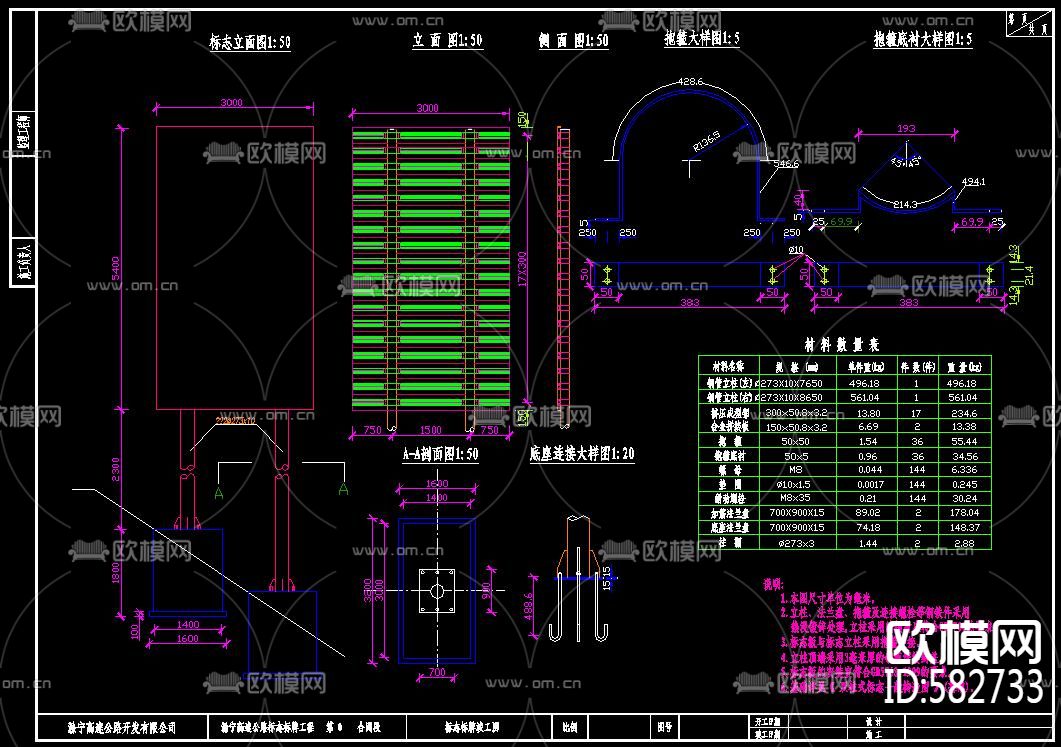
Task: Click spec cell 'ø273×3'
Action: [x=796, y=543]
